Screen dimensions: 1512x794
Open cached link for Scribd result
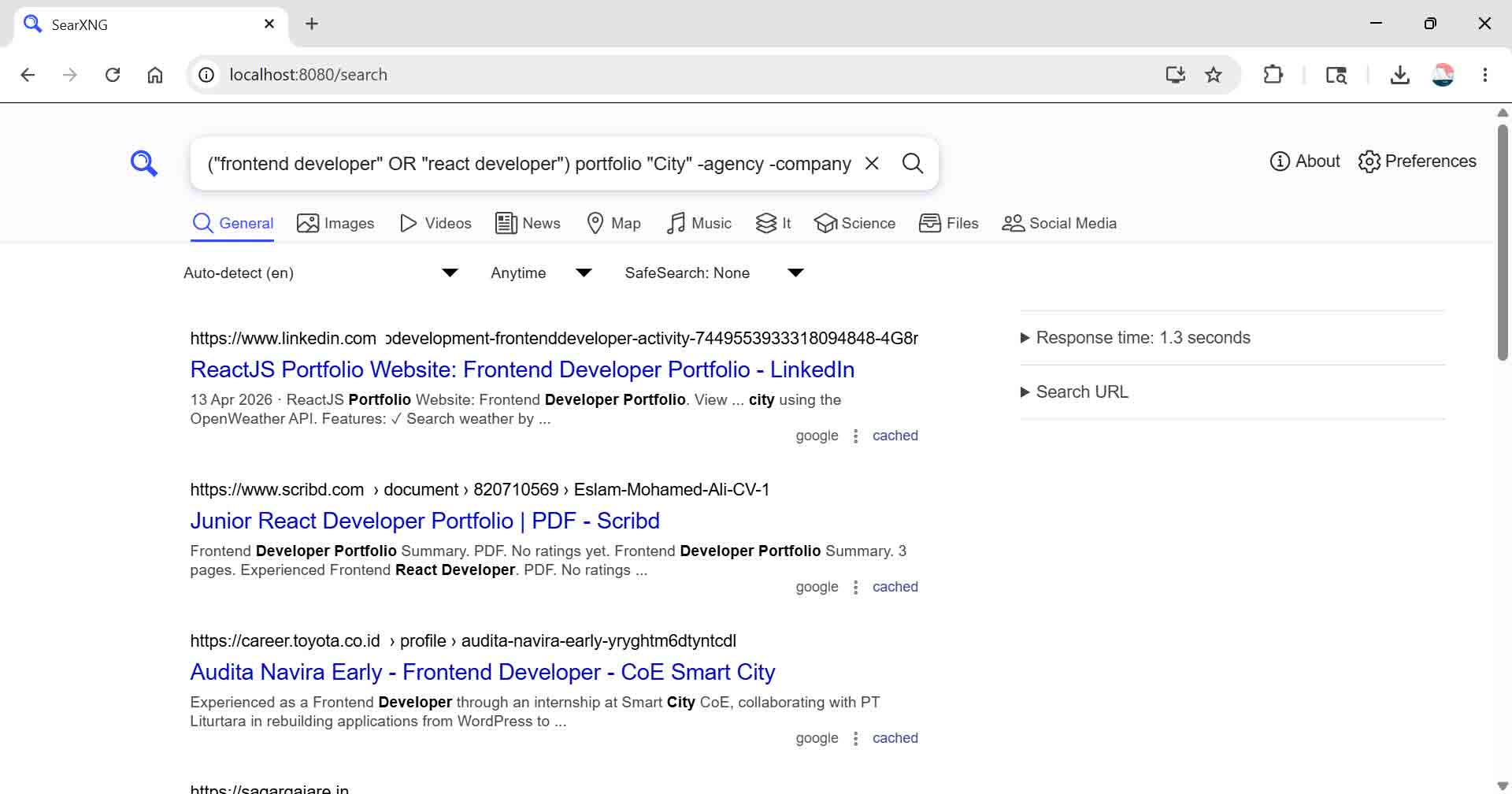click(895, 587)
